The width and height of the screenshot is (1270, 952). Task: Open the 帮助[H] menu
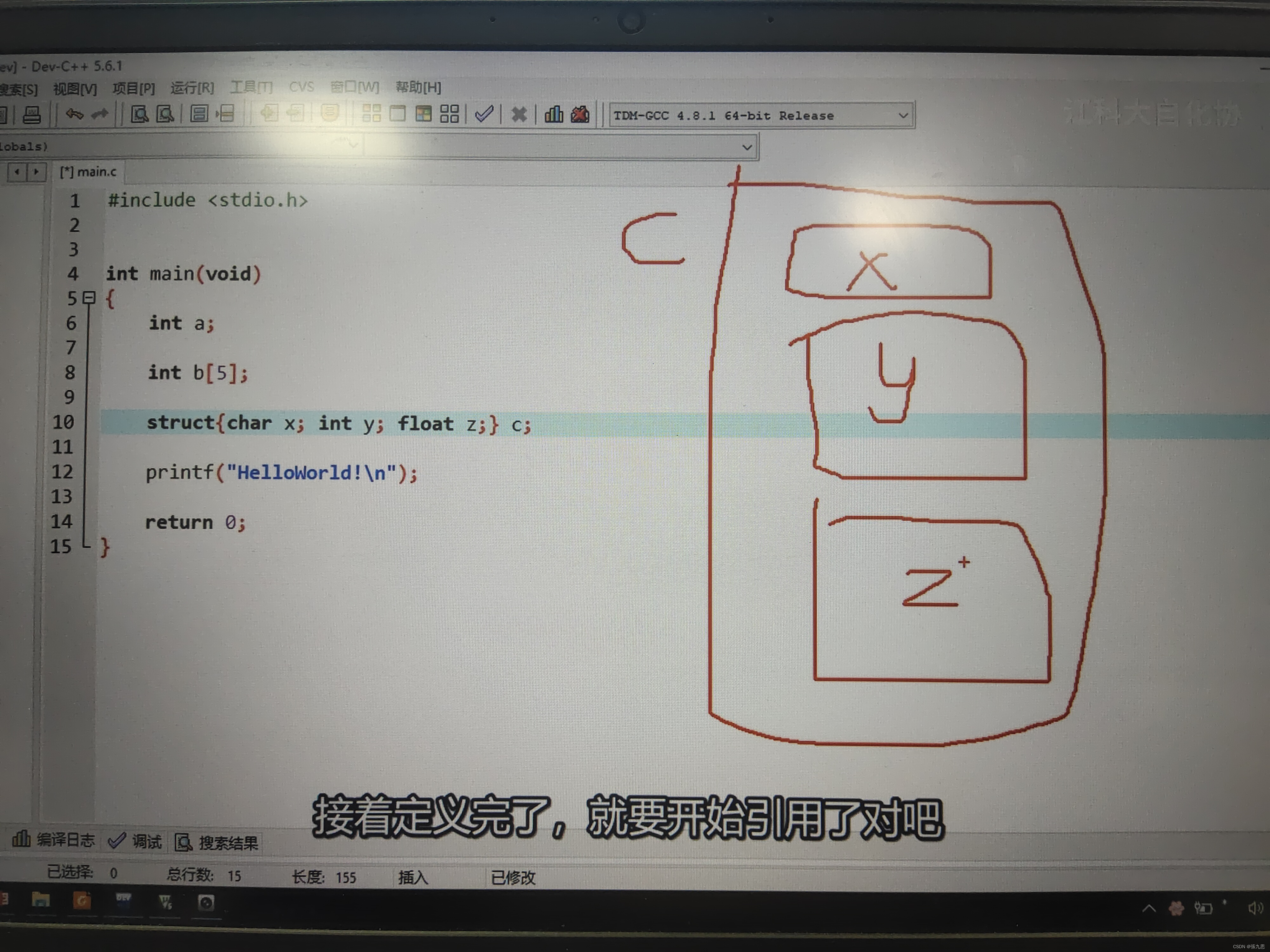tap(418, 88)
